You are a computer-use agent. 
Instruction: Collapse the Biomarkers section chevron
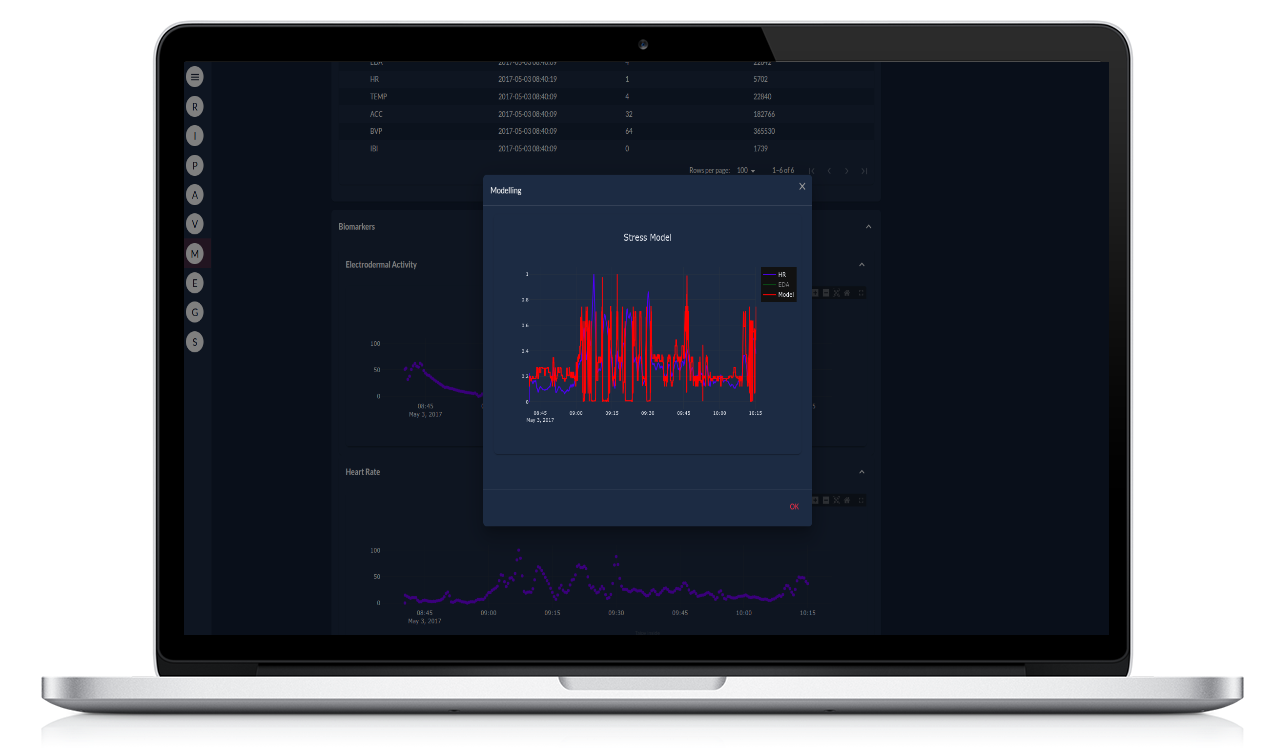[x=868, y=227]
